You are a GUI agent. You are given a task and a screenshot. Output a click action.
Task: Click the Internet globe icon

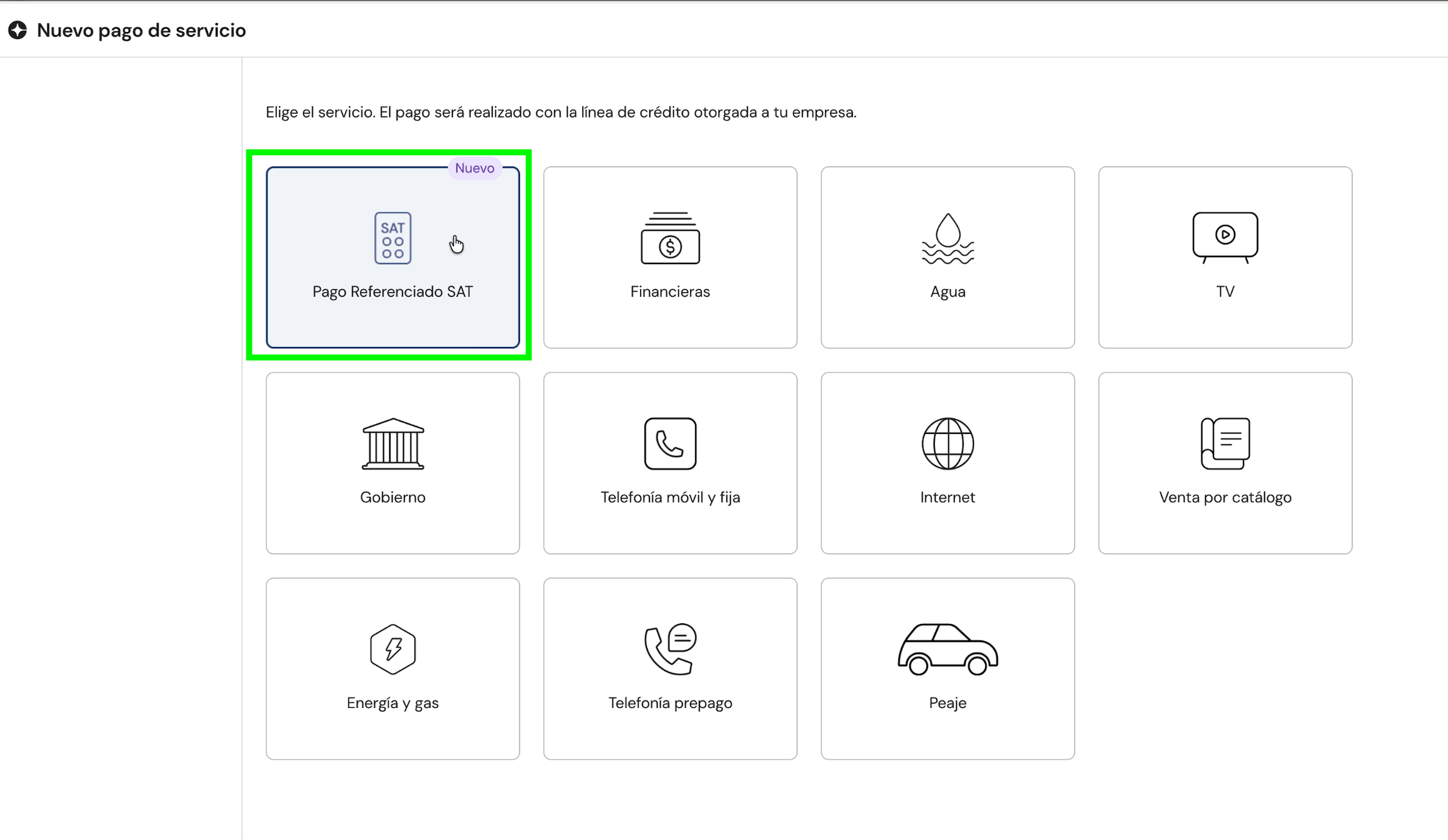pos(948,444)
